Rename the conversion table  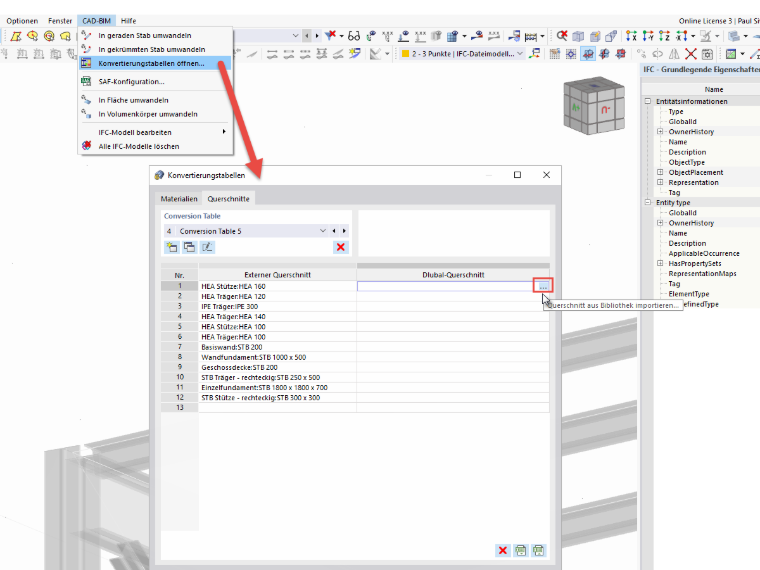click(207, 247)
